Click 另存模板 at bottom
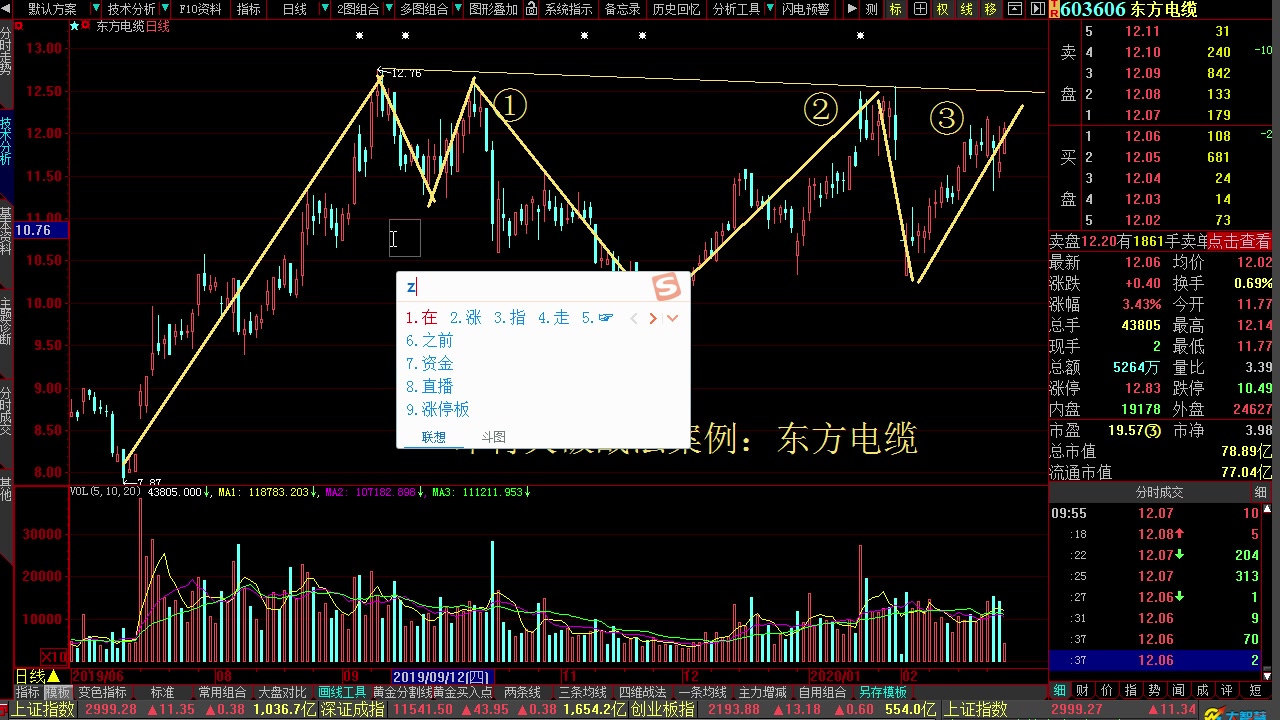The width and height of the screenshot is (1280, 720). tap(883, 692)
